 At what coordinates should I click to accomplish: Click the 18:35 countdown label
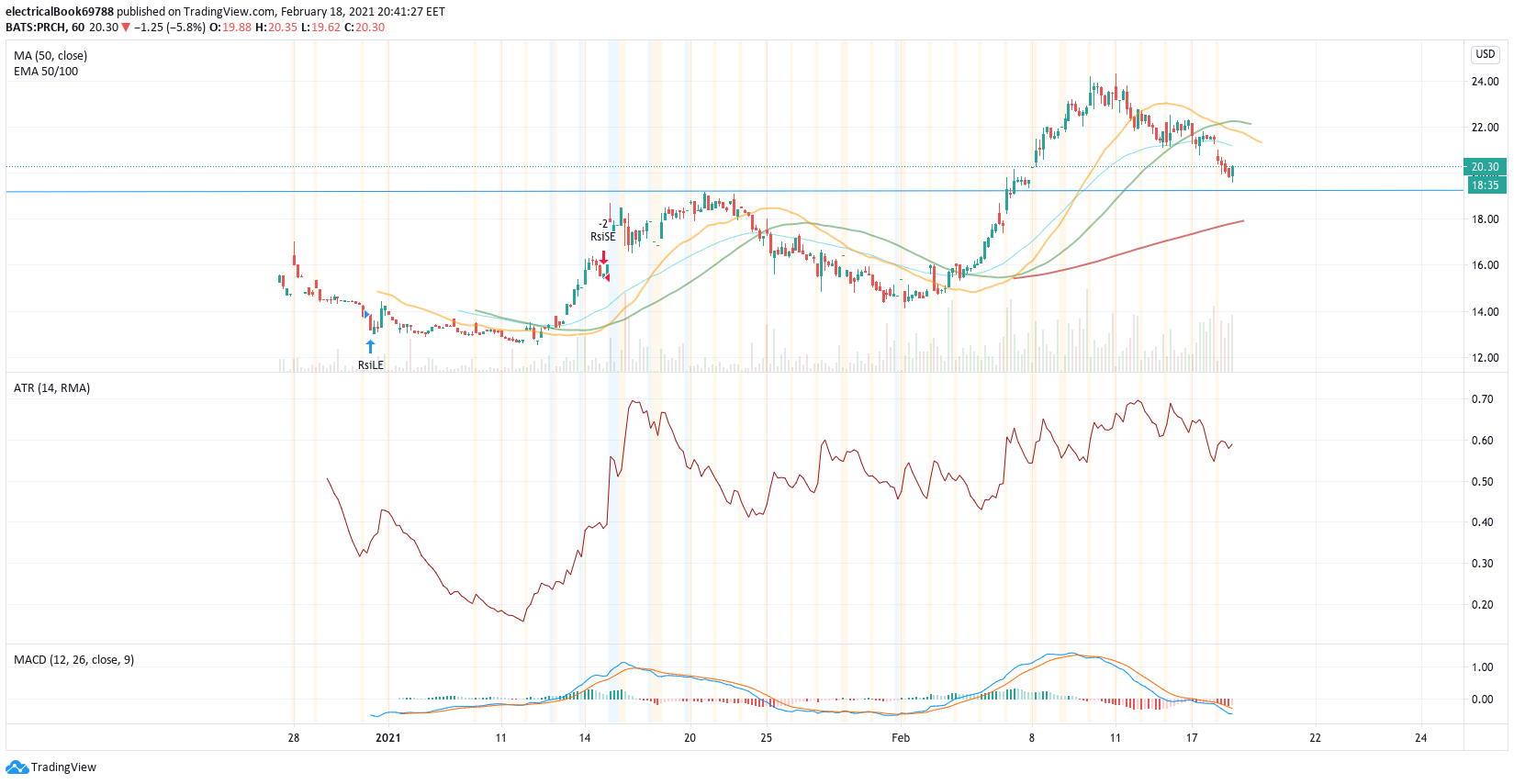(1484, 185)
